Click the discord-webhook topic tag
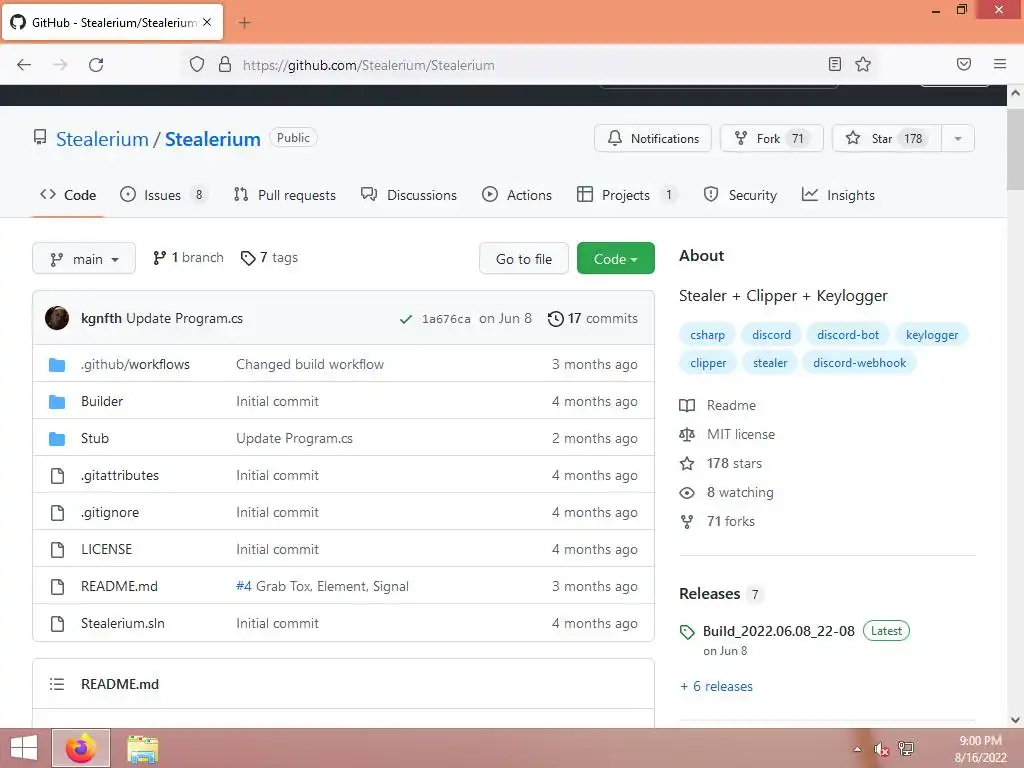Viewport: 1024px width, 768px height. tap(859, 362)
